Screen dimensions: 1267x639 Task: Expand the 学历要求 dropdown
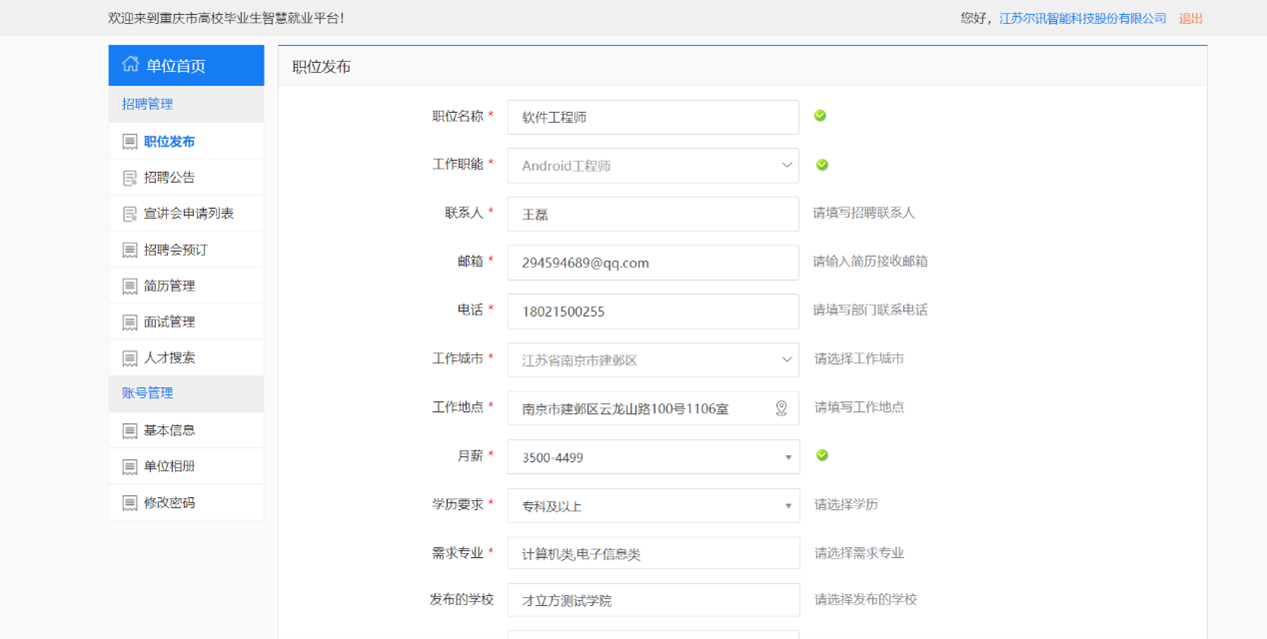point(787,506)
